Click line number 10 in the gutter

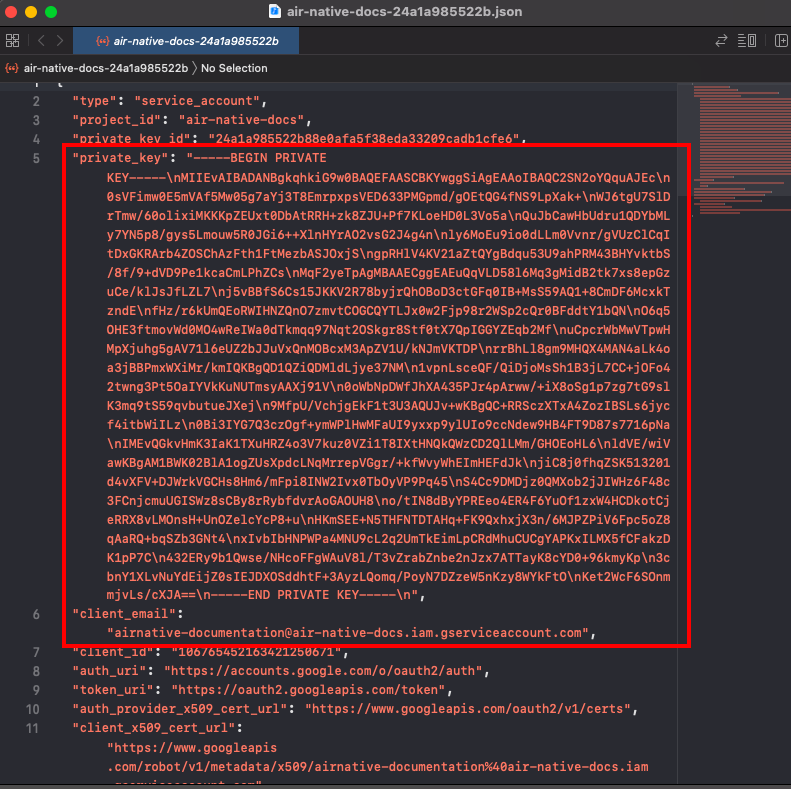click(x=33, y=709)
